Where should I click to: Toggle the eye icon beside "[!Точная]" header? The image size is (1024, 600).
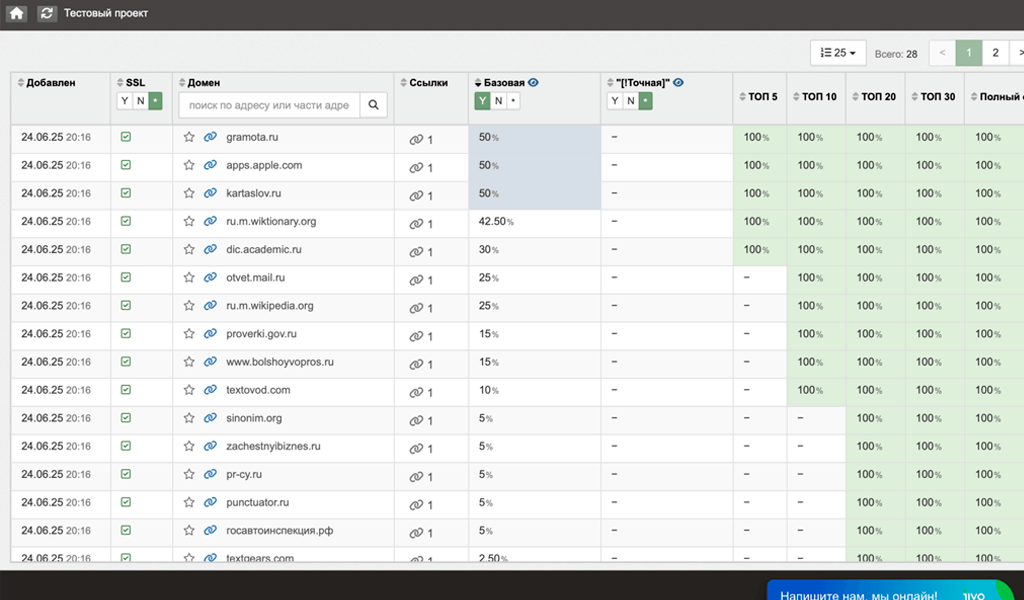point(678,83)
